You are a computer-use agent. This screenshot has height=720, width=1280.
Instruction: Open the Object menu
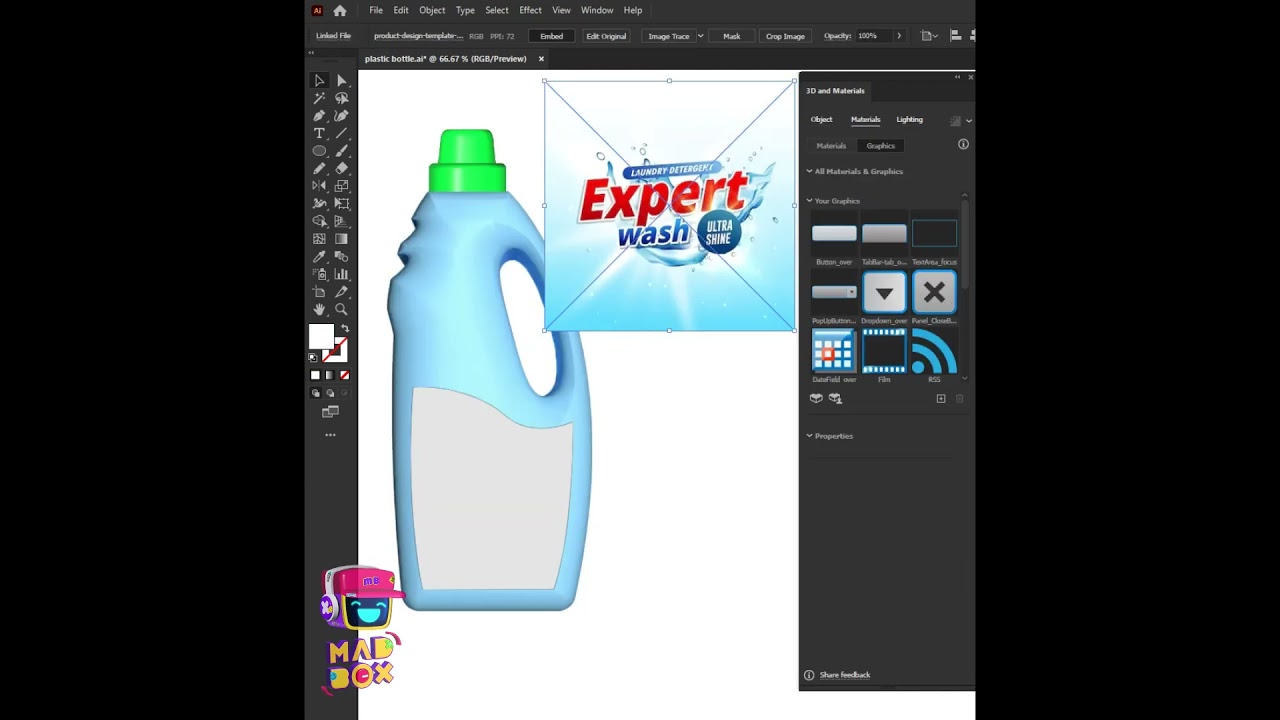point(432,10)
